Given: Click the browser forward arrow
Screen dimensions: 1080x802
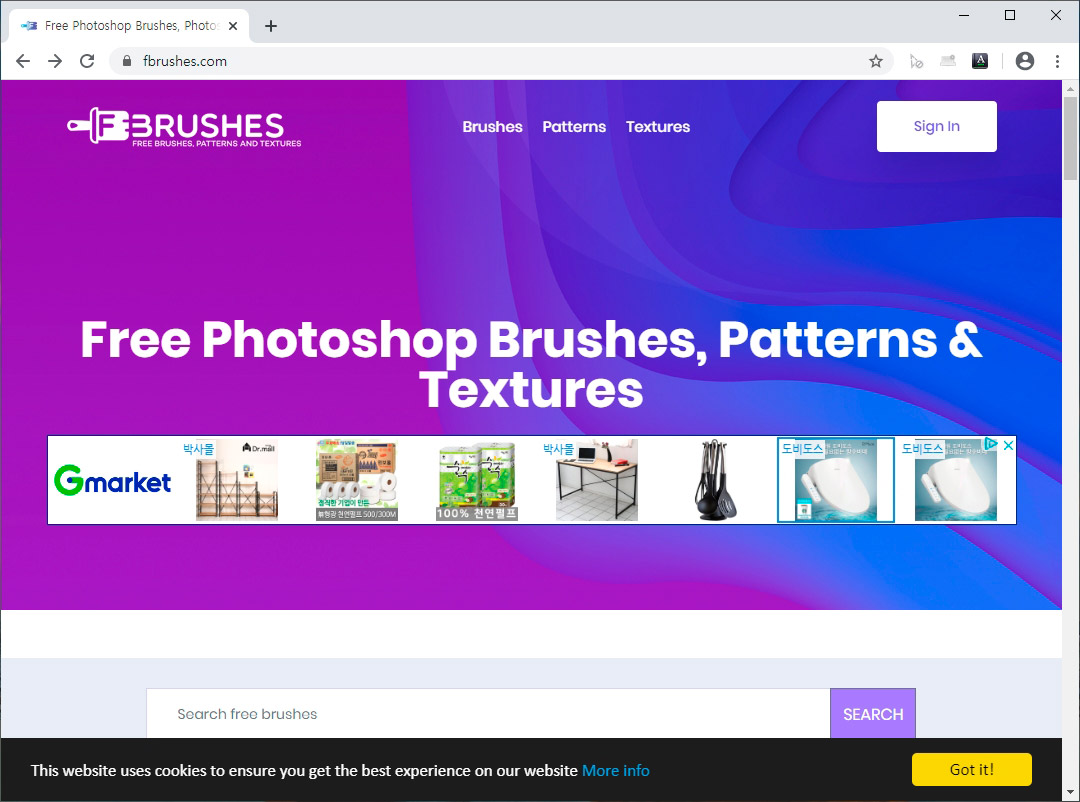Looking at the screenshot, I should [x=54, y=61].
